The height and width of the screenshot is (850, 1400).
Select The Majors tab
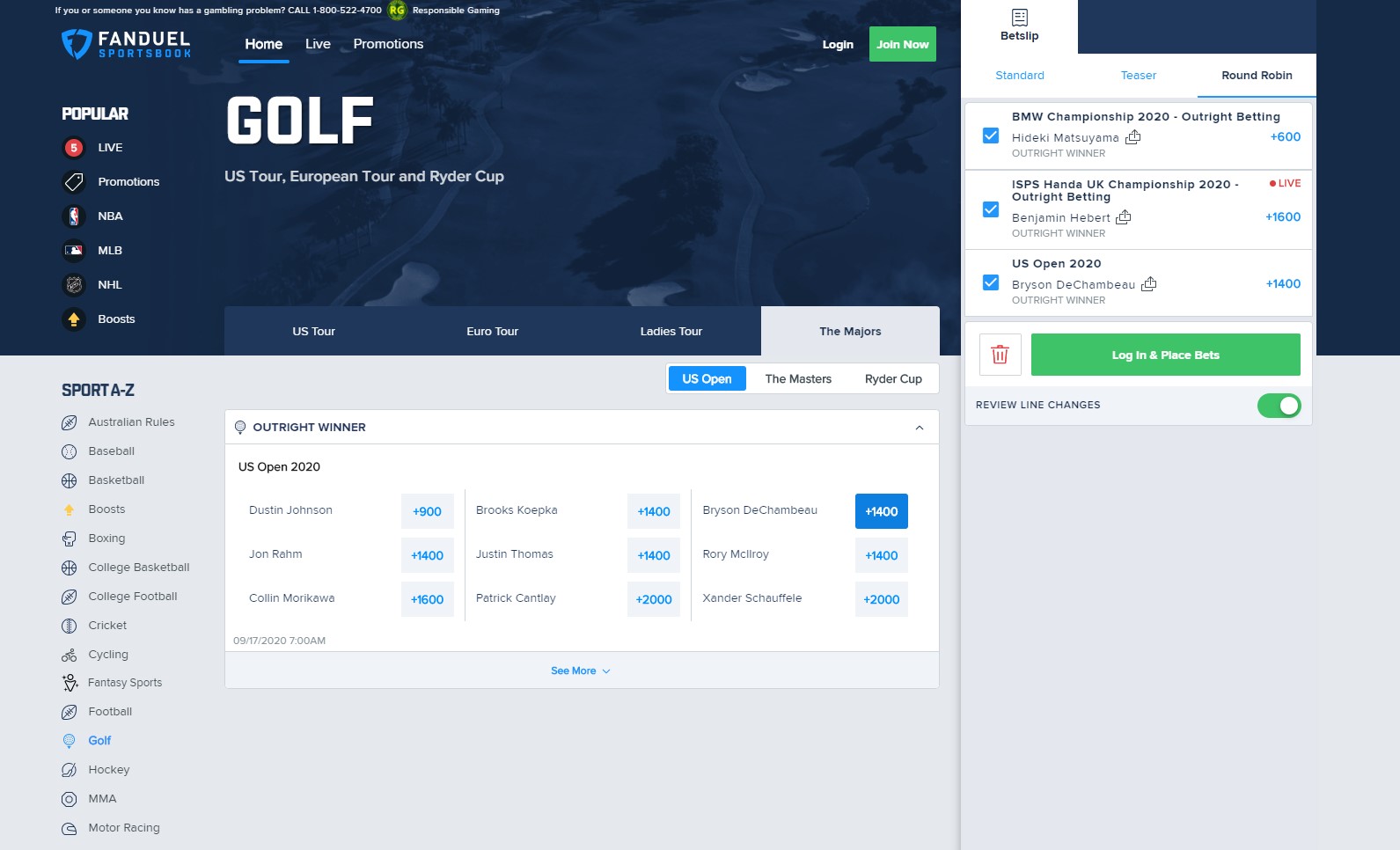pos(850,331)
